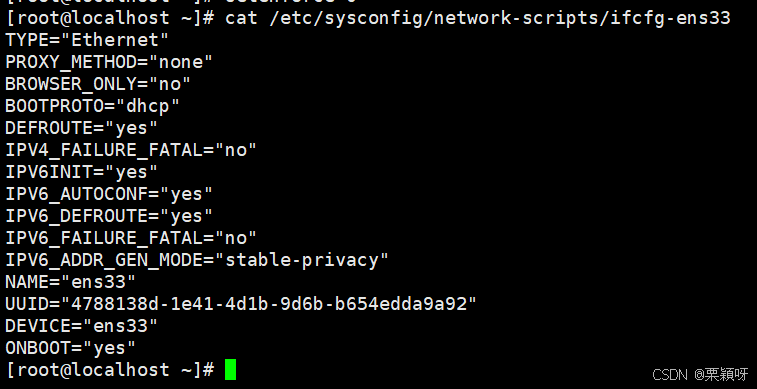Viewport: 757px width, 389px height.
Task: Click the IPV6_DEFROUTE="yes" line
Action: 109,216
